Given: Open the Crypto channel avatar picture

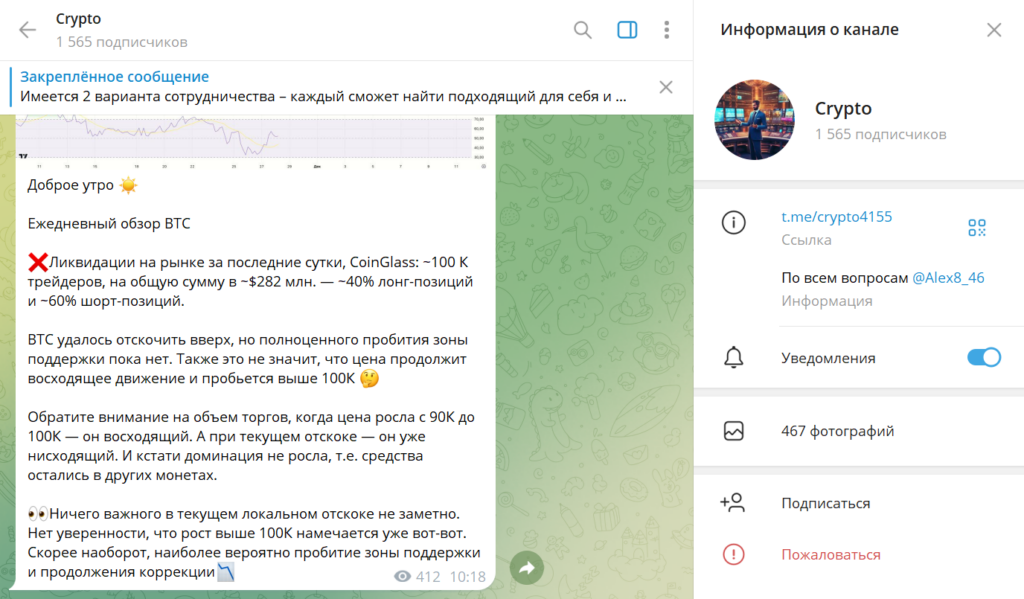Looking at the screenshot, I should (754, 120).
